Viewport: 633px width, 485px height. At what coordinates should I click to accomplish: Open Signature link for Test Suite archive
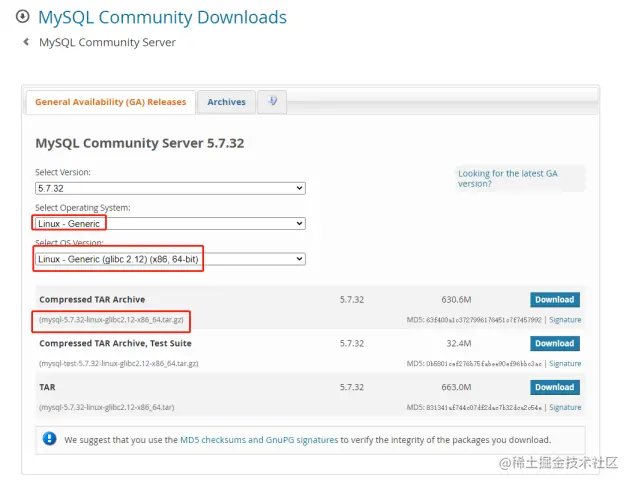point(565,363)
